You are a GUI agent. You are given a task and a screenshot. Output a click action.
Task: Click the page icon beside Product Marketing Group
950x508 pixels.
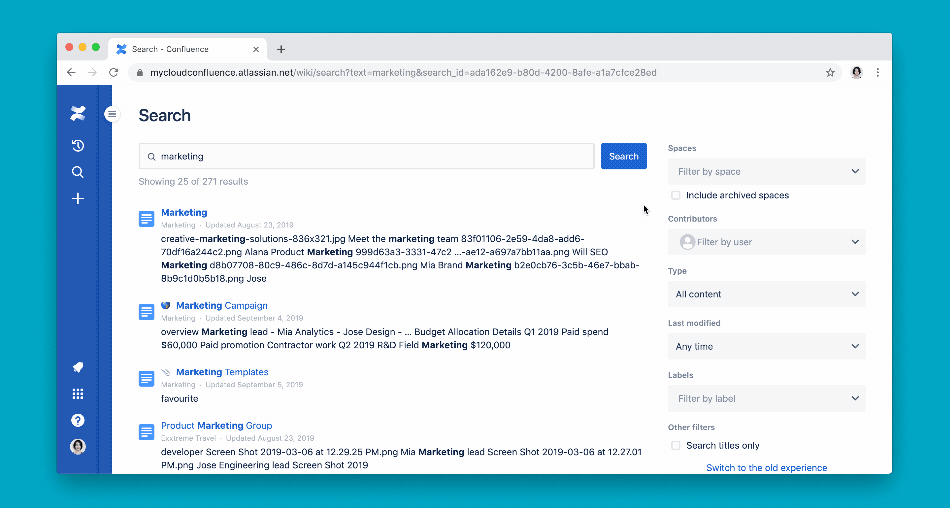[x=146, y=432]
